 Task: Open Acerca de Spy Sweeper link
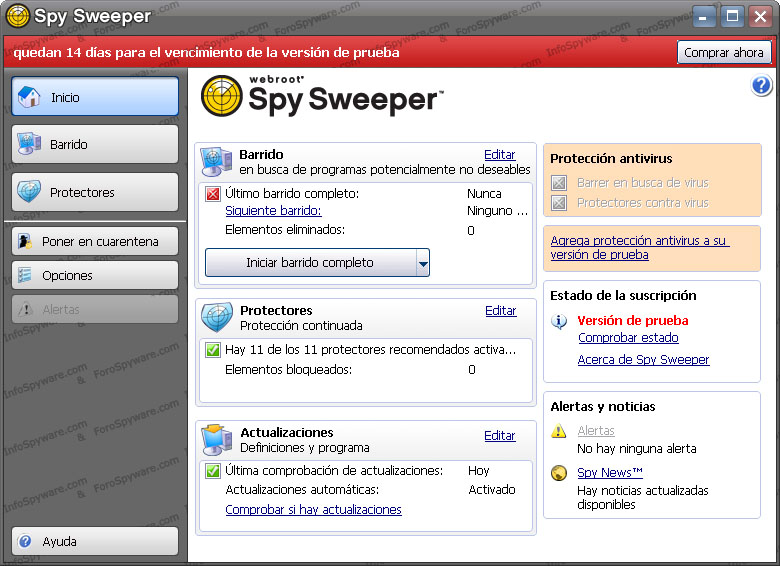(644, 360)
